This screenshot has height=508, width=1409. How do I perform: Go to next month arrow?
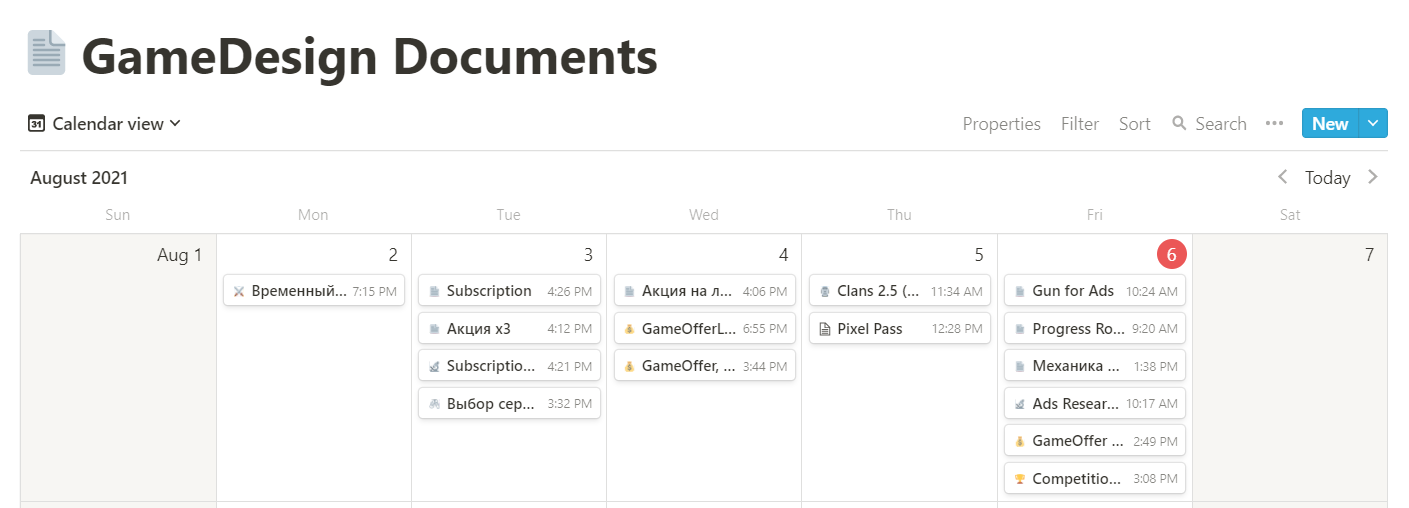click(x=1373, y=177)
